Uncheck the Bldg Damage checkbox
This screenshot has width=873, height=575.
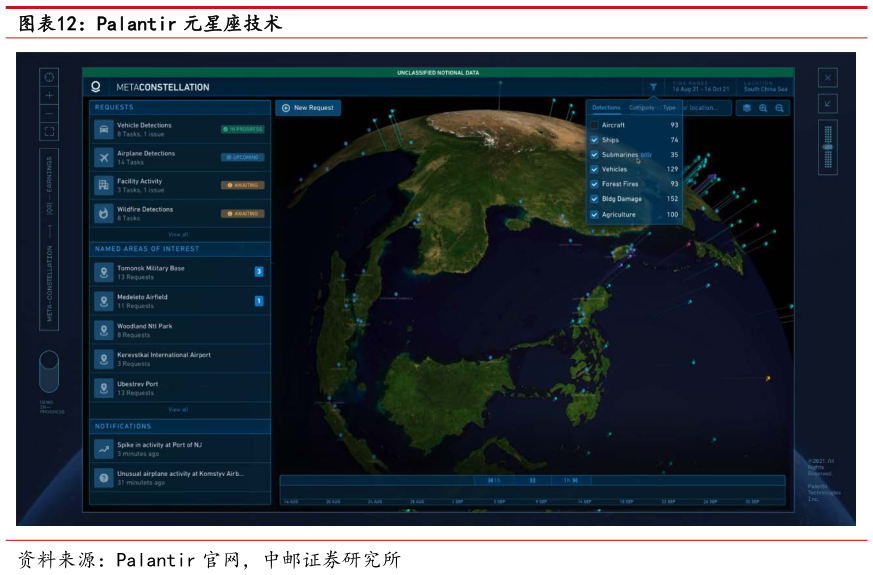(594, 199)
